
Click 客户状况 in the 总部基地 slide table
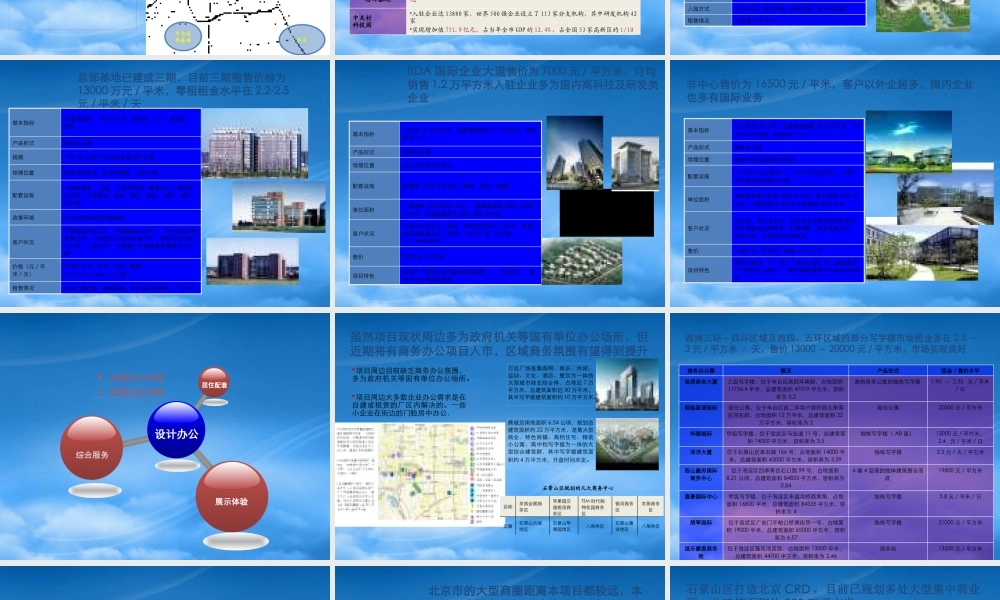[35, 242]
